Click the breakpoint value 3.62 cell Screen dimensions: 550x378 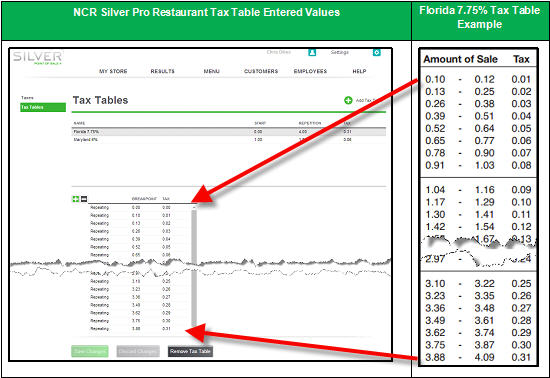[136, 313]
